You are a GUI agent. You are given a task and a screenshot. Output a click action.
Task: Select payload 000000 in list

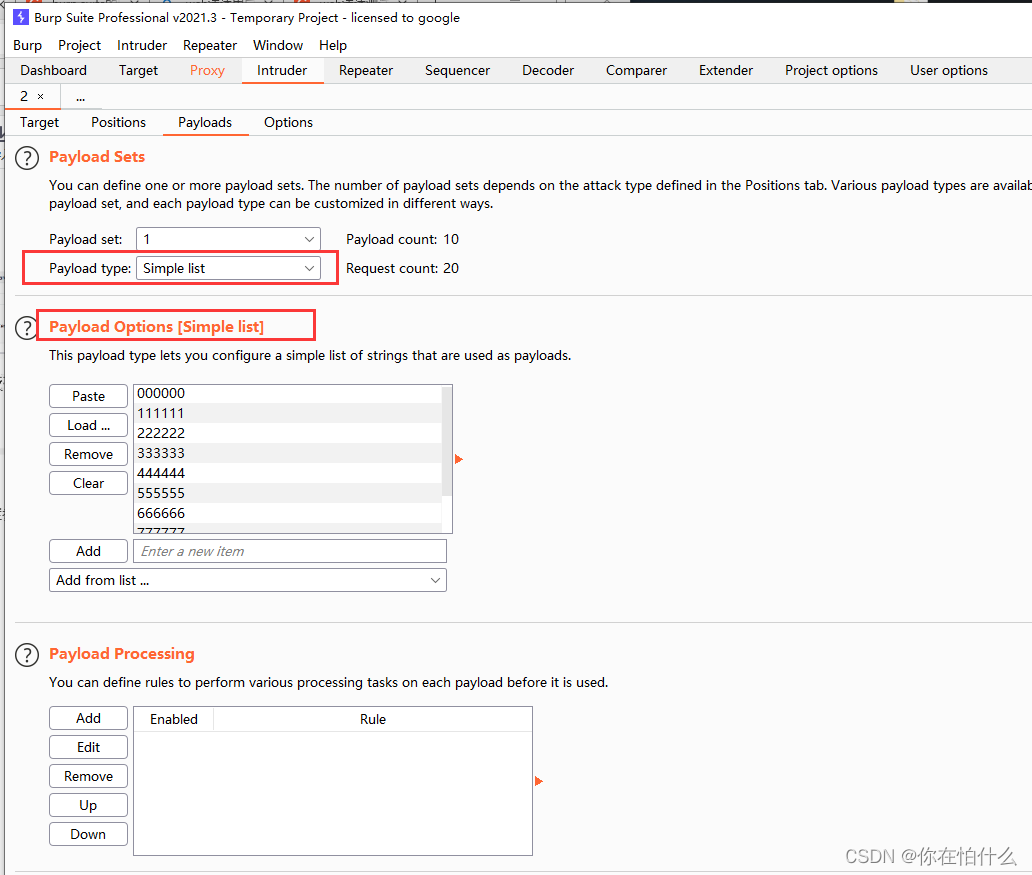click(x=288, y=393)
